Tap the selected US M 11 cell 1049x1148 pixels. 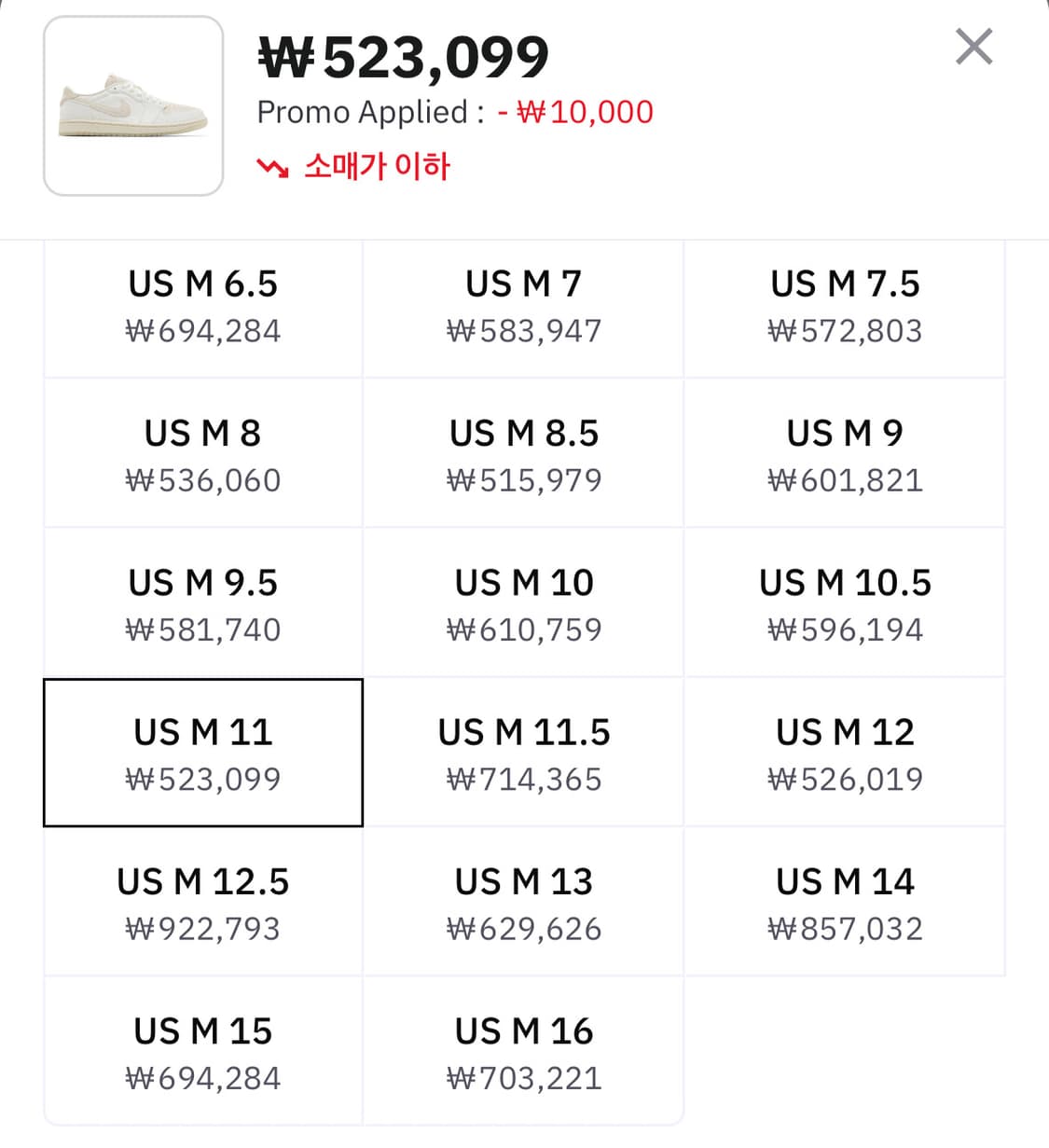click(x=203, y=754)
